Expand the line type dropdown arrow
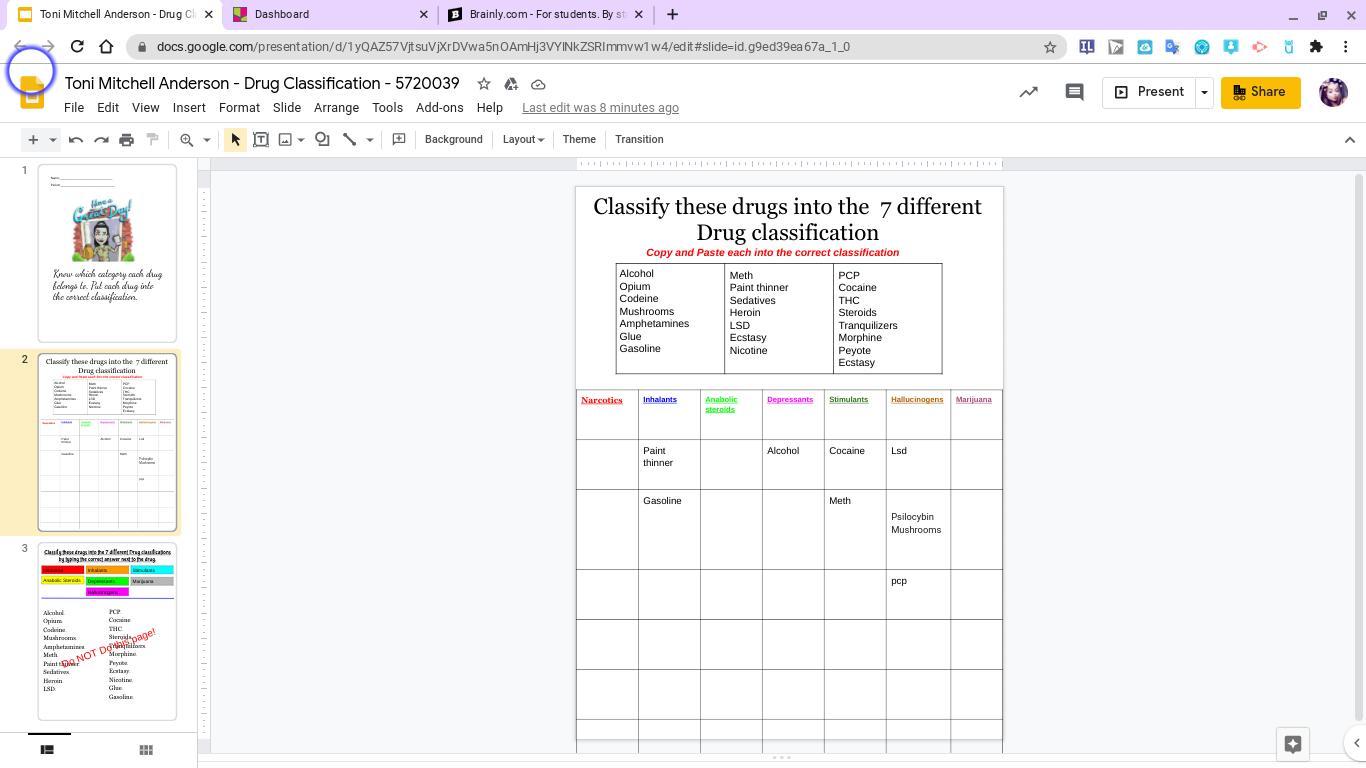 (x=369, y=140)
